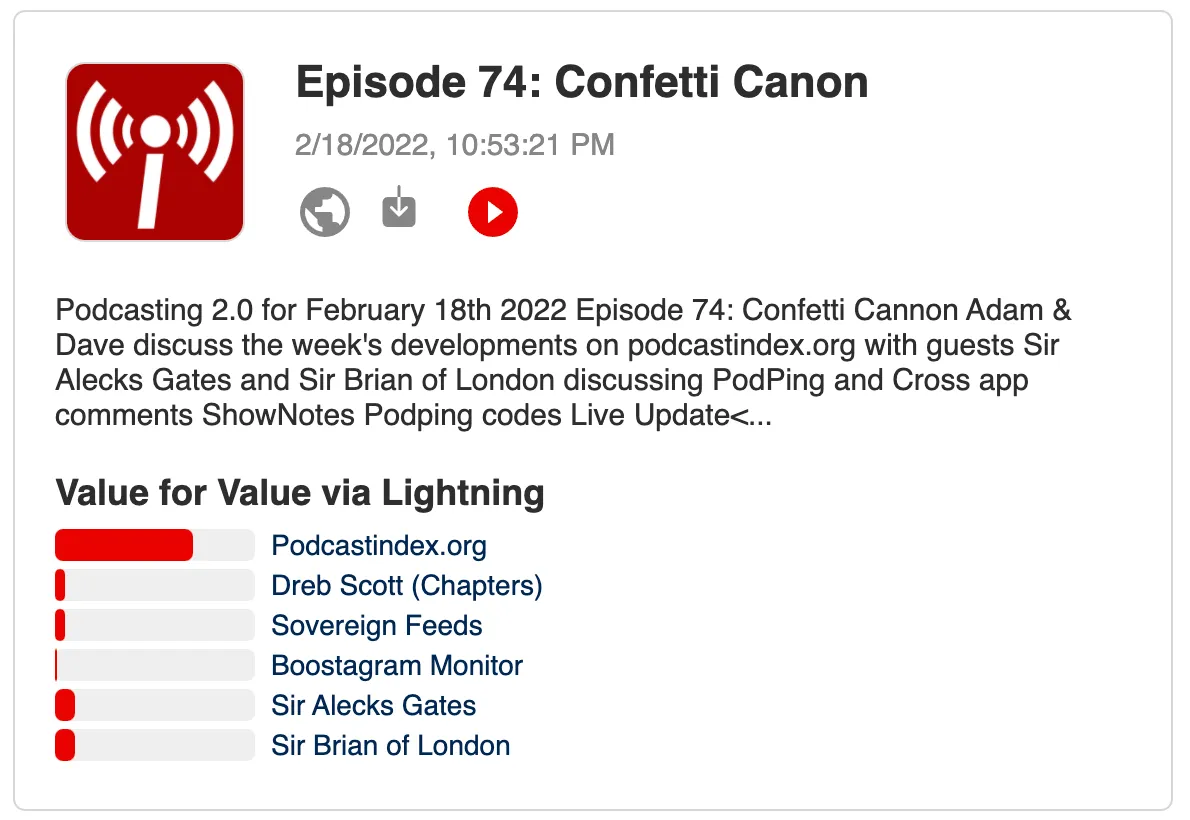1190x820 pixels.
Task: Open the Episode 74: Confetti Canon title
Action: click(x=582, y=82)
